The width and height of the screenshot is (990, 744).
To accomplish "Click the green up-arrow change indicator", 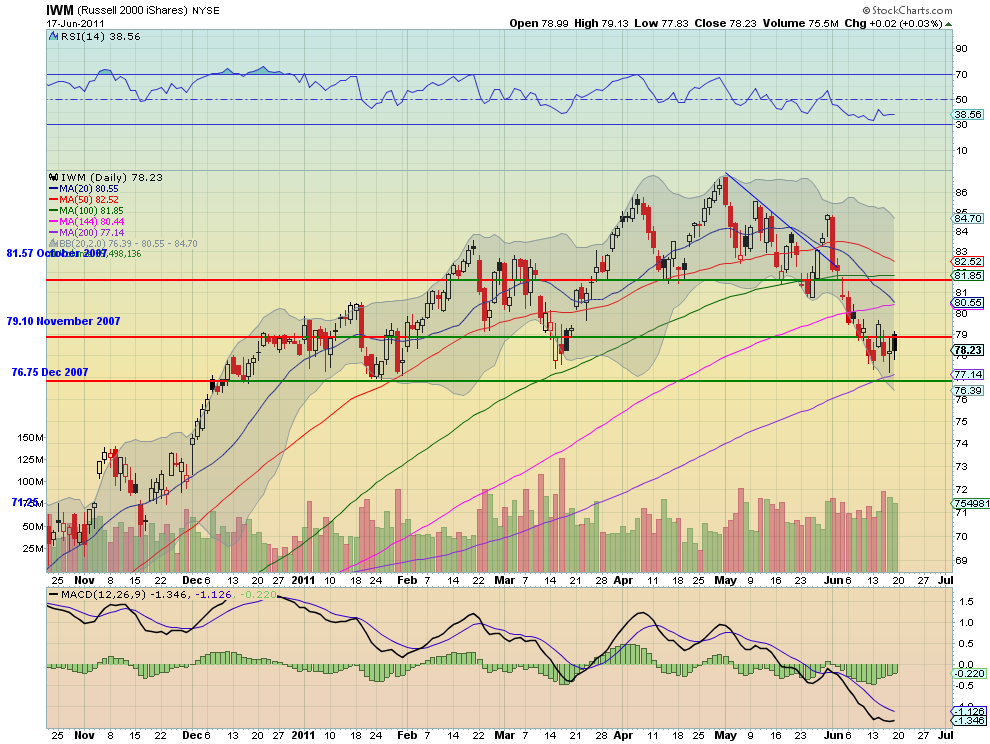I will click(949, 24).
